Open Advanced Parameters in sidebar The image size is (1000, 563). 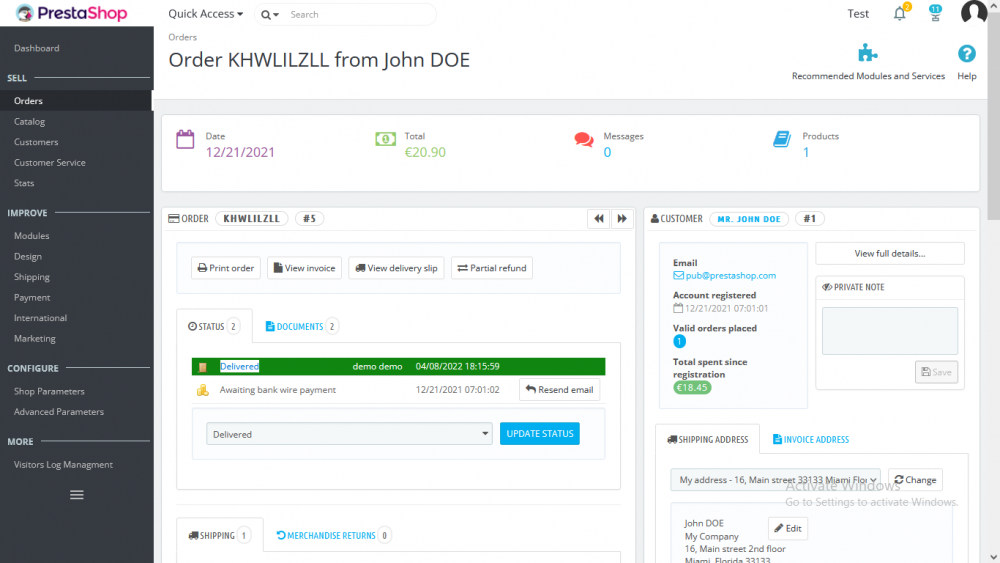pyautogui.click(x=59, y=412)
